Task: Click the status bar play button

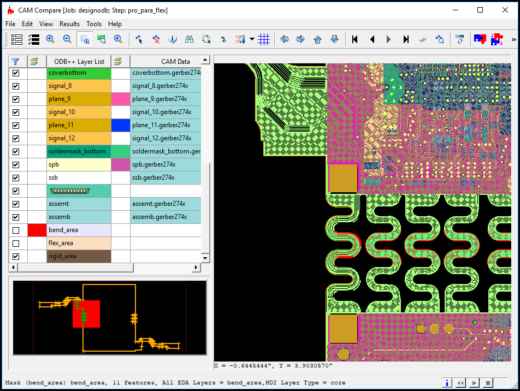Action: [474, 383]
